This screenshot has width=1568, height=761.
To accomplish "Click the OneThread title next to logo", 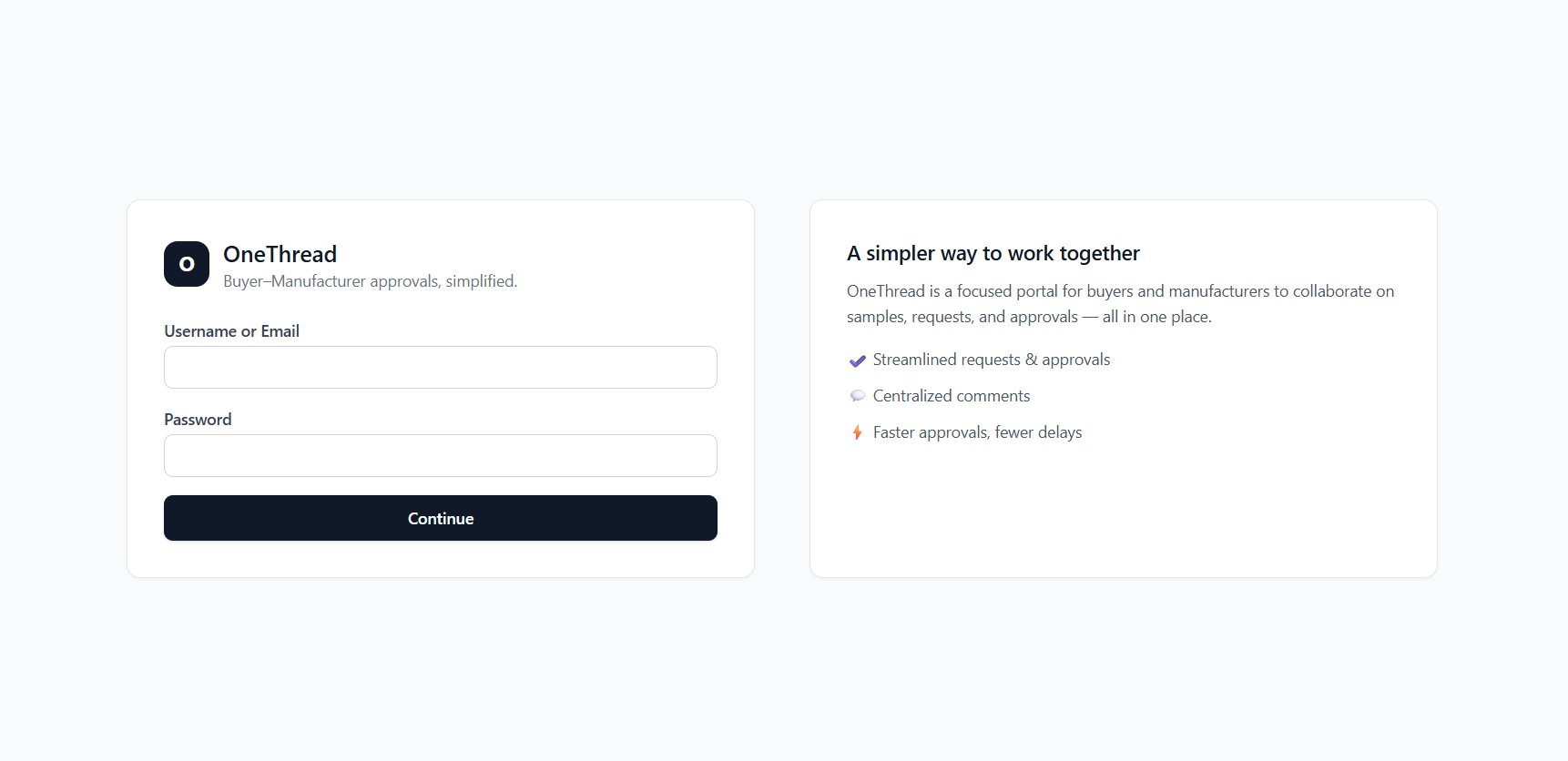I will tap(280, 254).
